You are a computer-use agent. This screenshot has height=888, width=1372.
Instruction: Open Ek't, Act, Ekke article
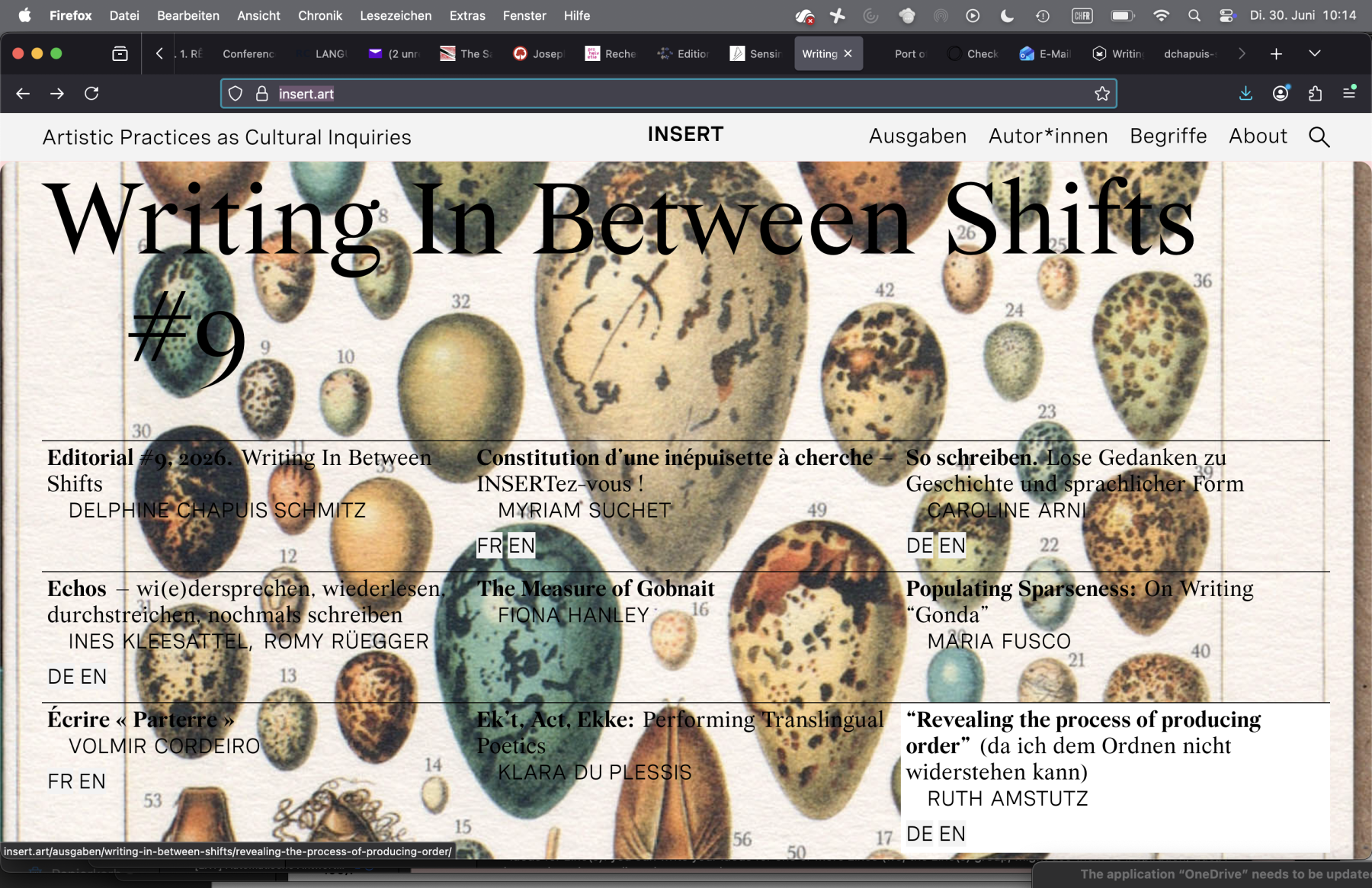click(680, 733)
